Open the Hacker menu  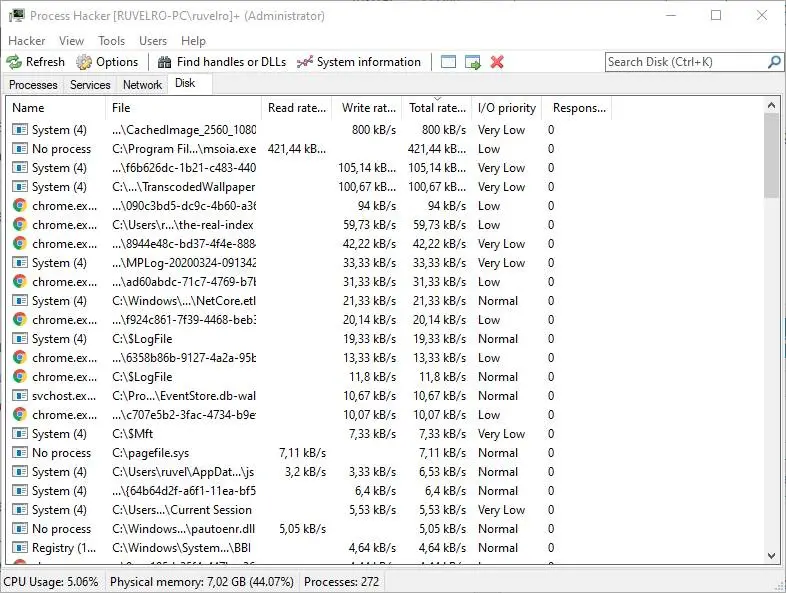(27, 41)
